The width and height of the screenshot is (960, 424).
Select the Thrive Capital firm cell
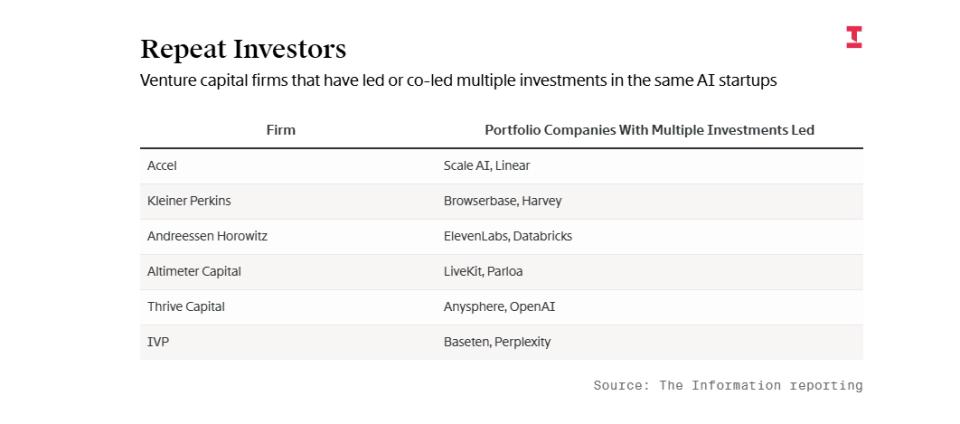click(186, 307)
